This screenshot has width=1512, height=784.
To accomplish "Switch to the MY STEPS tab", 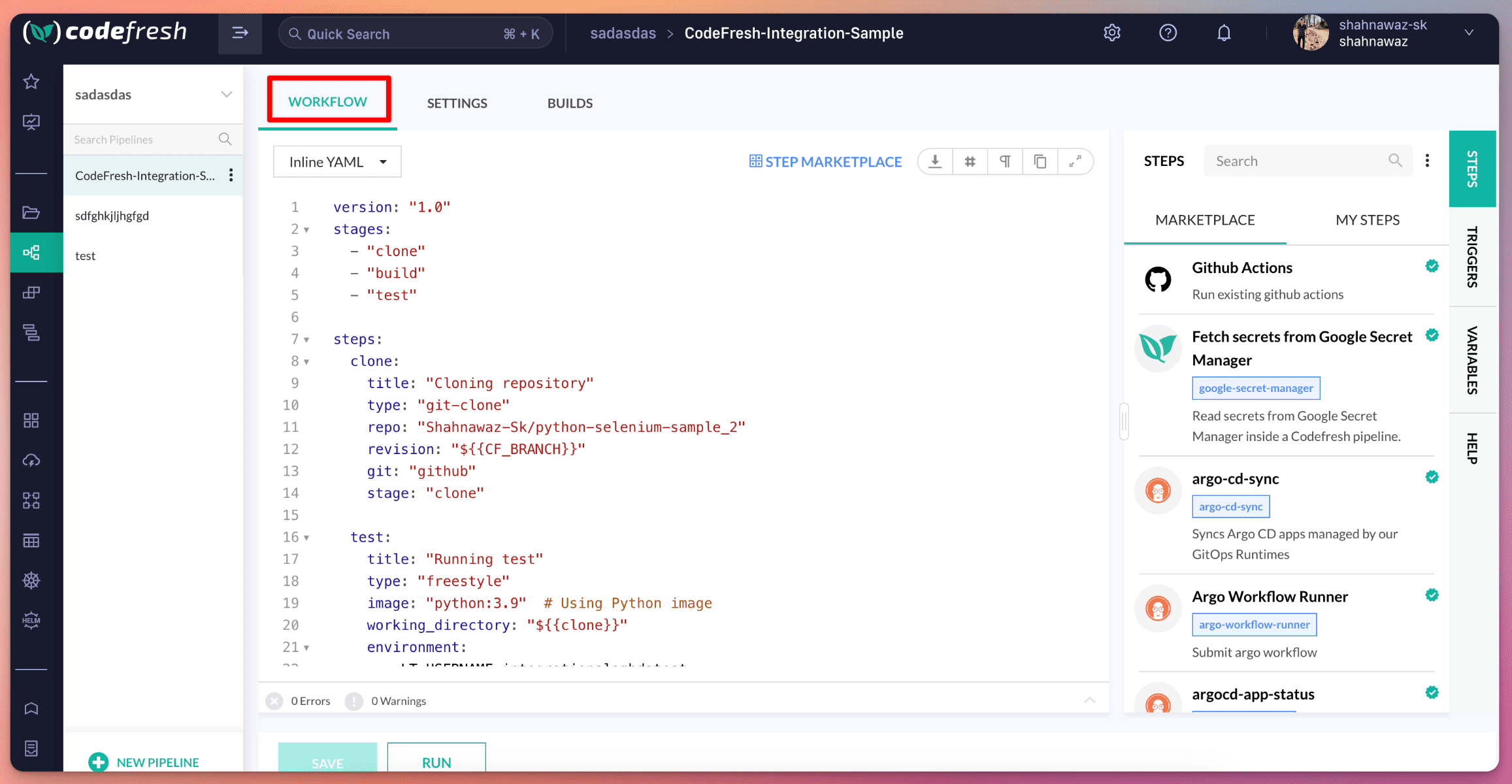I will 1368,220.
